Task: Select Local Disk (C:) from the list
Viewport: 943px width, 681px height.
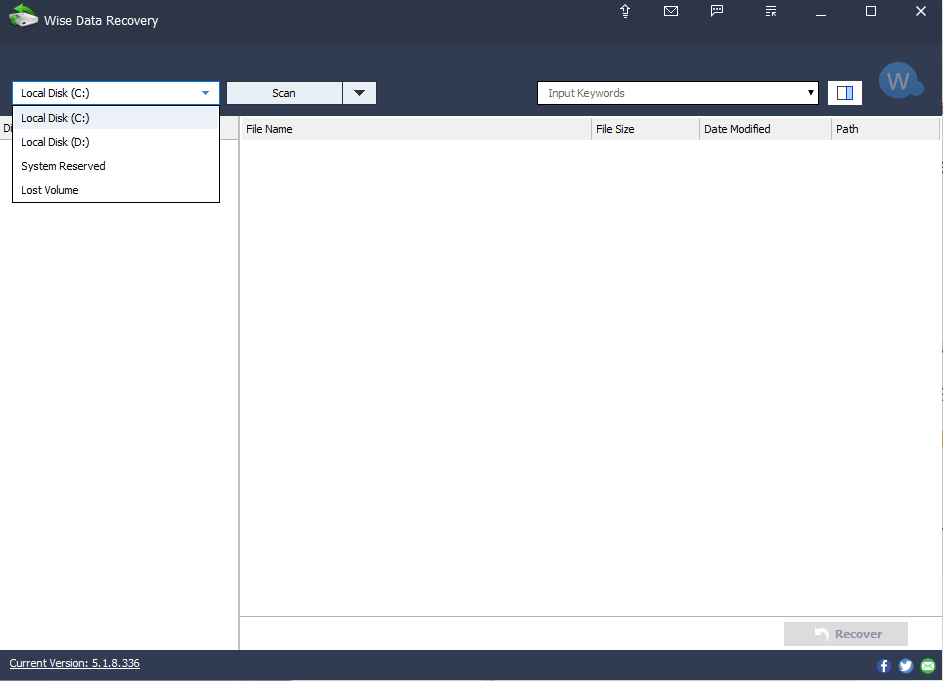Action: pos(116,118)
